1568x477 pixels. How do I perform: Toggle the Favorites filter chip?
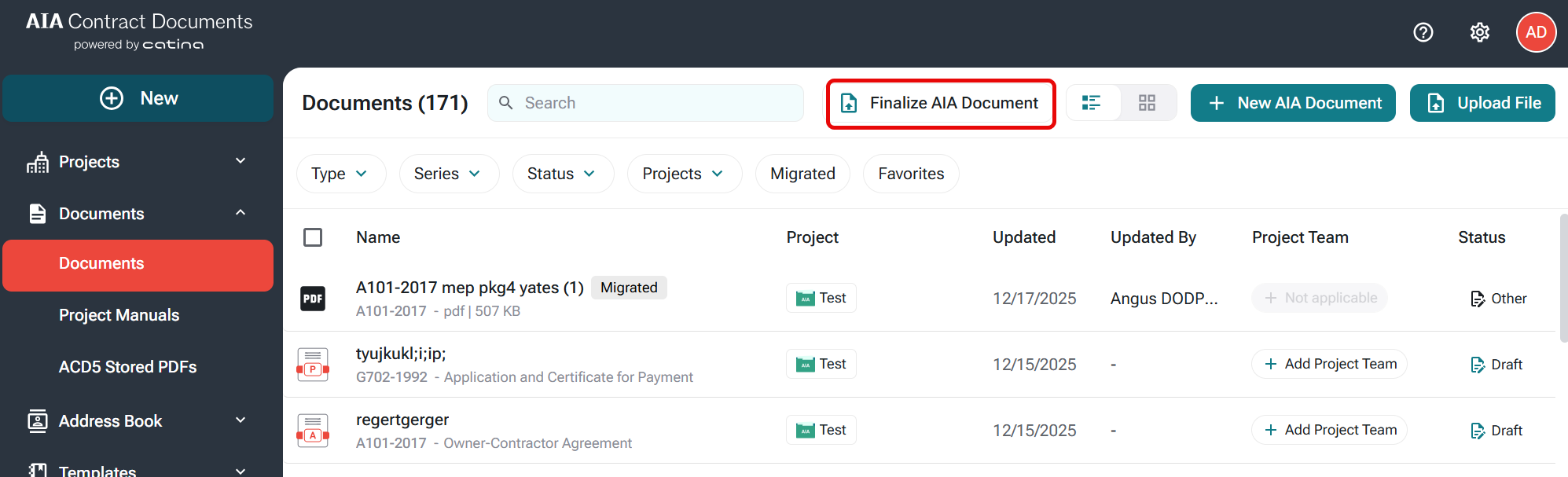click(910, 174)
